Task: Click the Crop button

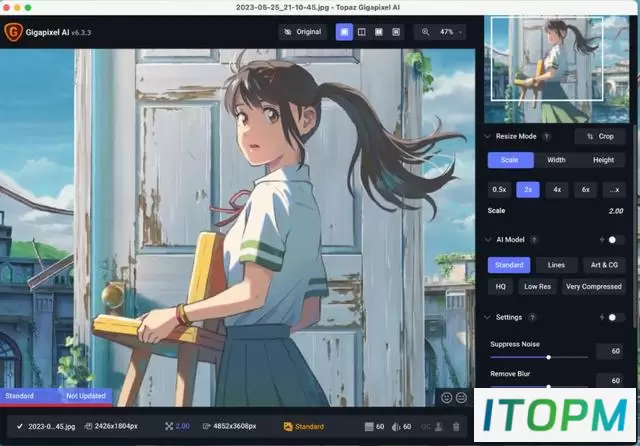Action: 600,136
